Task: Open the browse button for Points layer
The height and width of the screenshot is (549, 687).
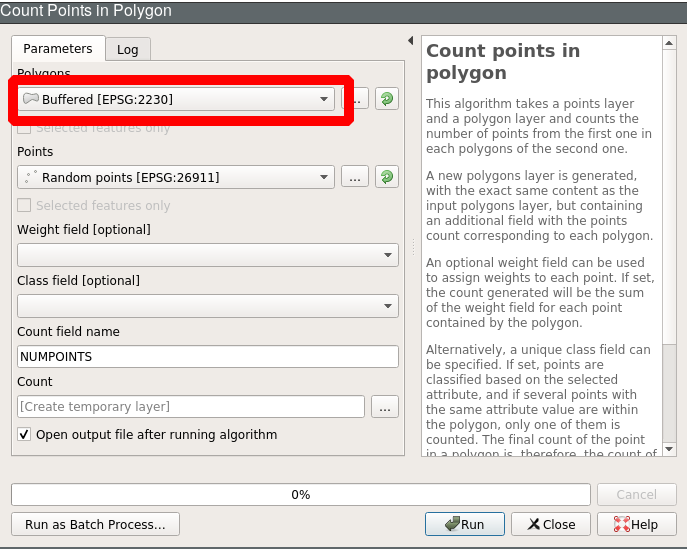Action: point(354,177)
